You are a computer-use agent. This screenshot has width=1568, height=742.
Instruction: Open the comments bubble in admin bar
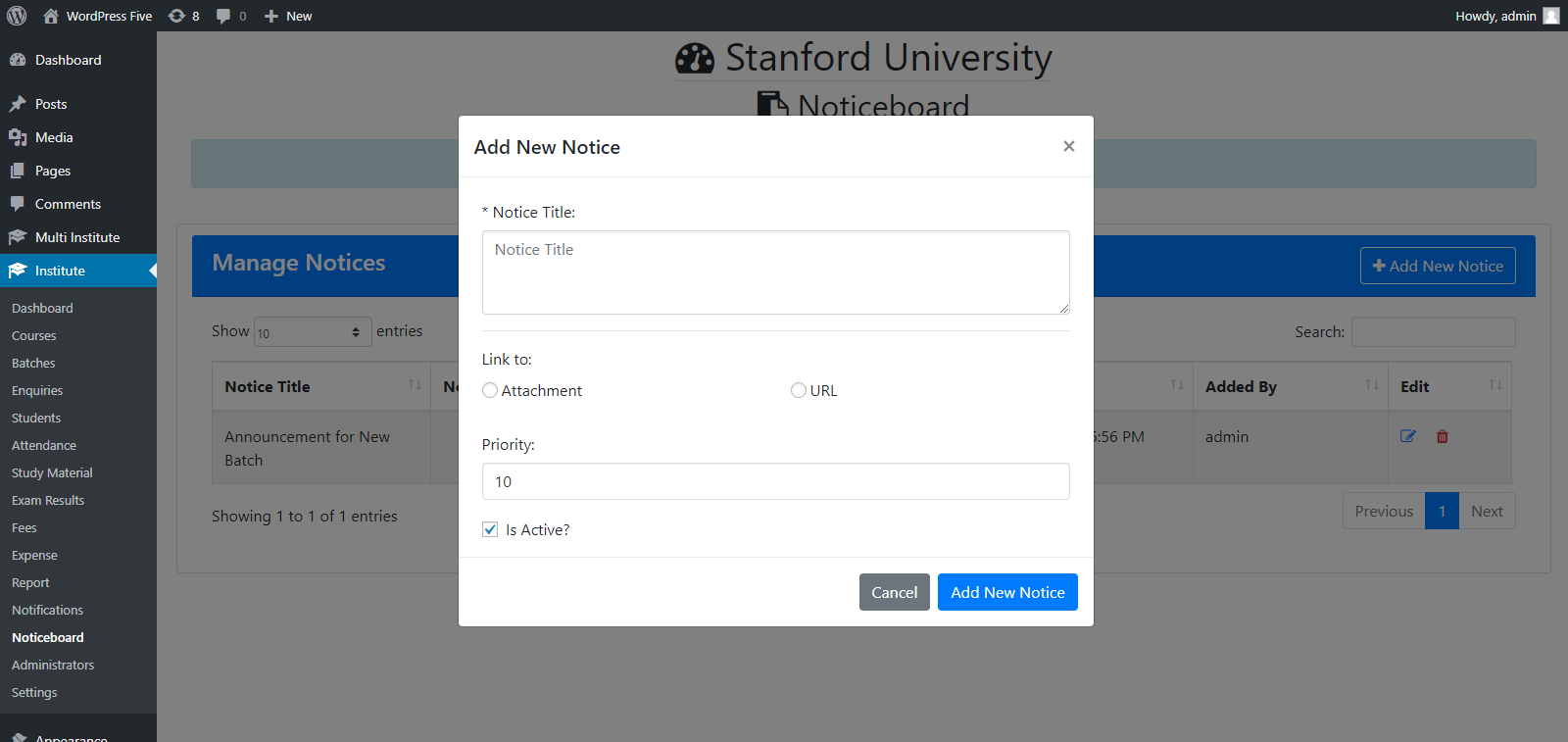tap(231, 16)
